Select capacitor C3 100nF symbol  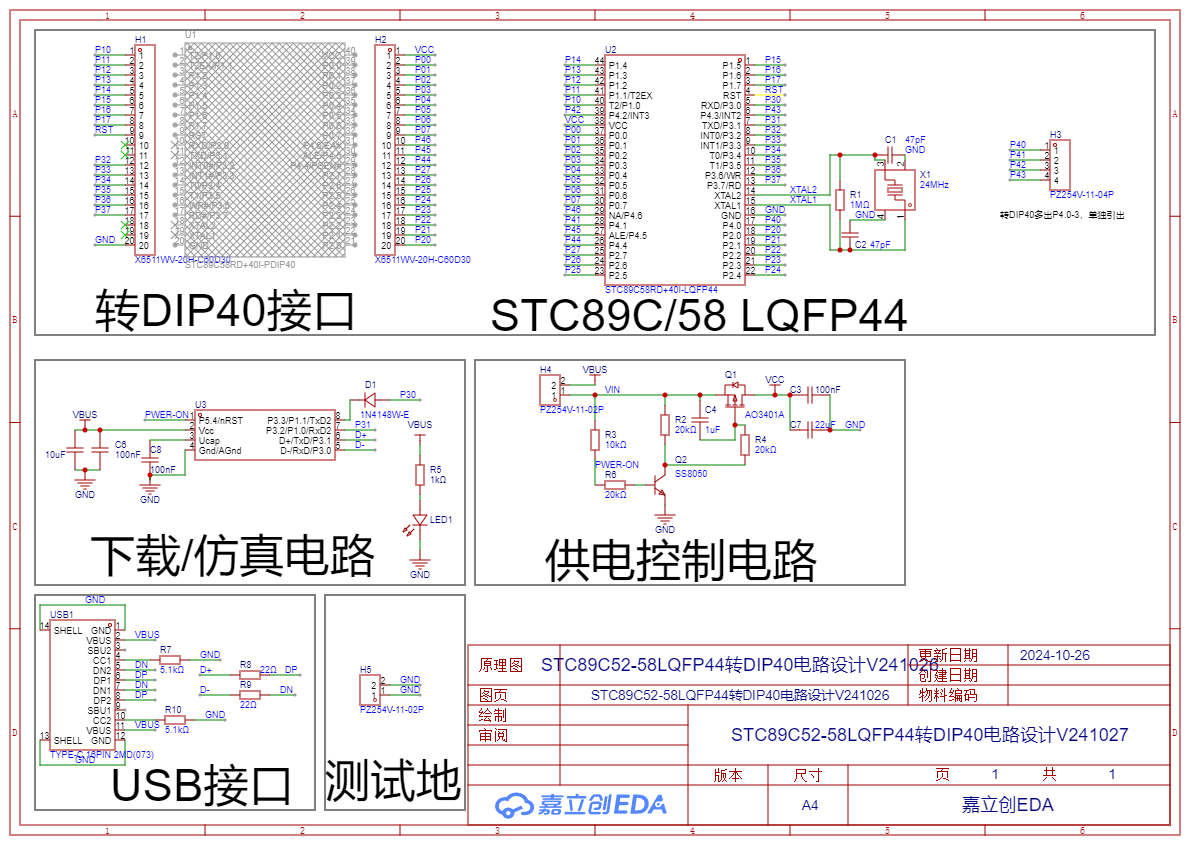[810, 395]
